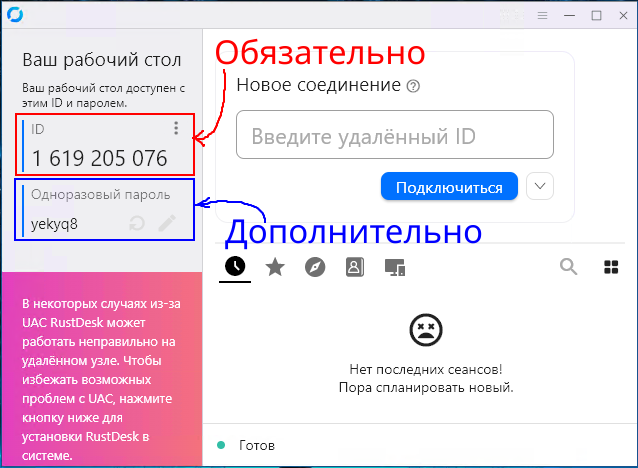638x468 pixels.
Task: Click the ID number 1 619 205 076
Action: coord(99,158)
